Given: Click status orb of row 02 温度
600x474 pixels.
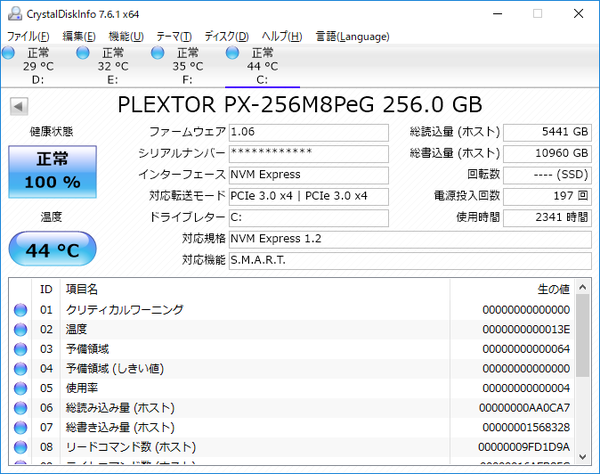Looking at the screenshot, I should pos(20,329).
